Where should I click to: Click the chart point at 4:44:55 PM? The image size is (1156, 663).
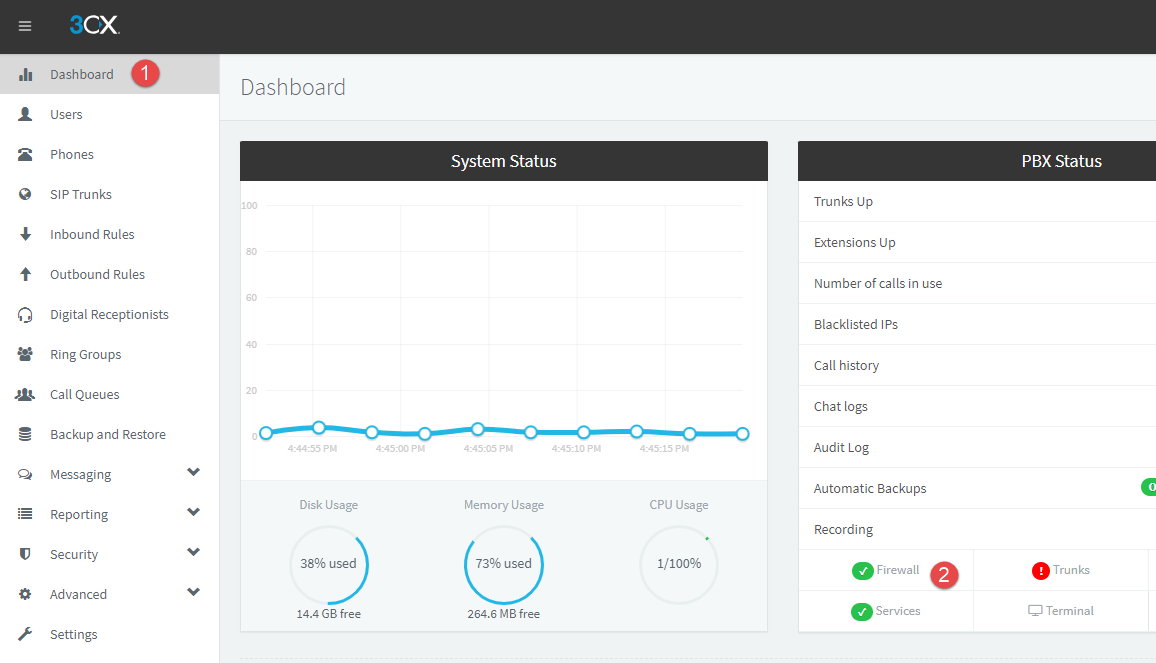tap(318, 427)
